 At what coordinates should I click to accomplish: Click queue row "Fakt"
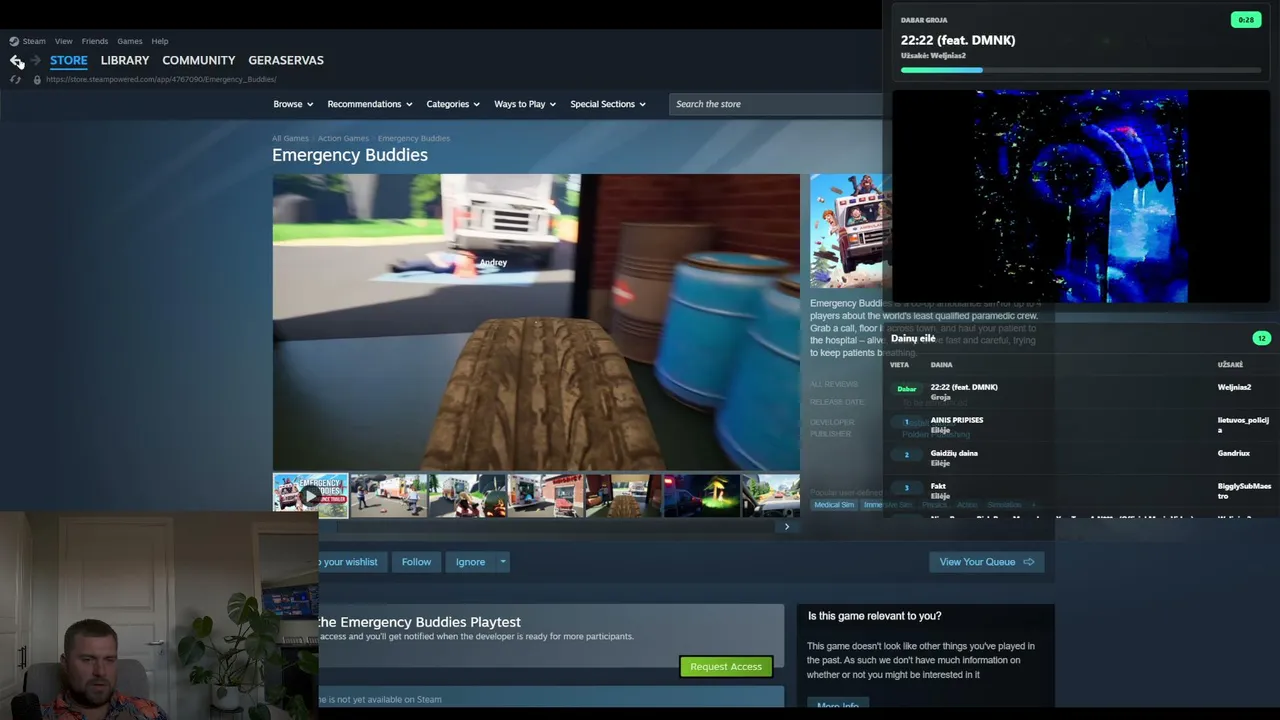[1081, 491]
